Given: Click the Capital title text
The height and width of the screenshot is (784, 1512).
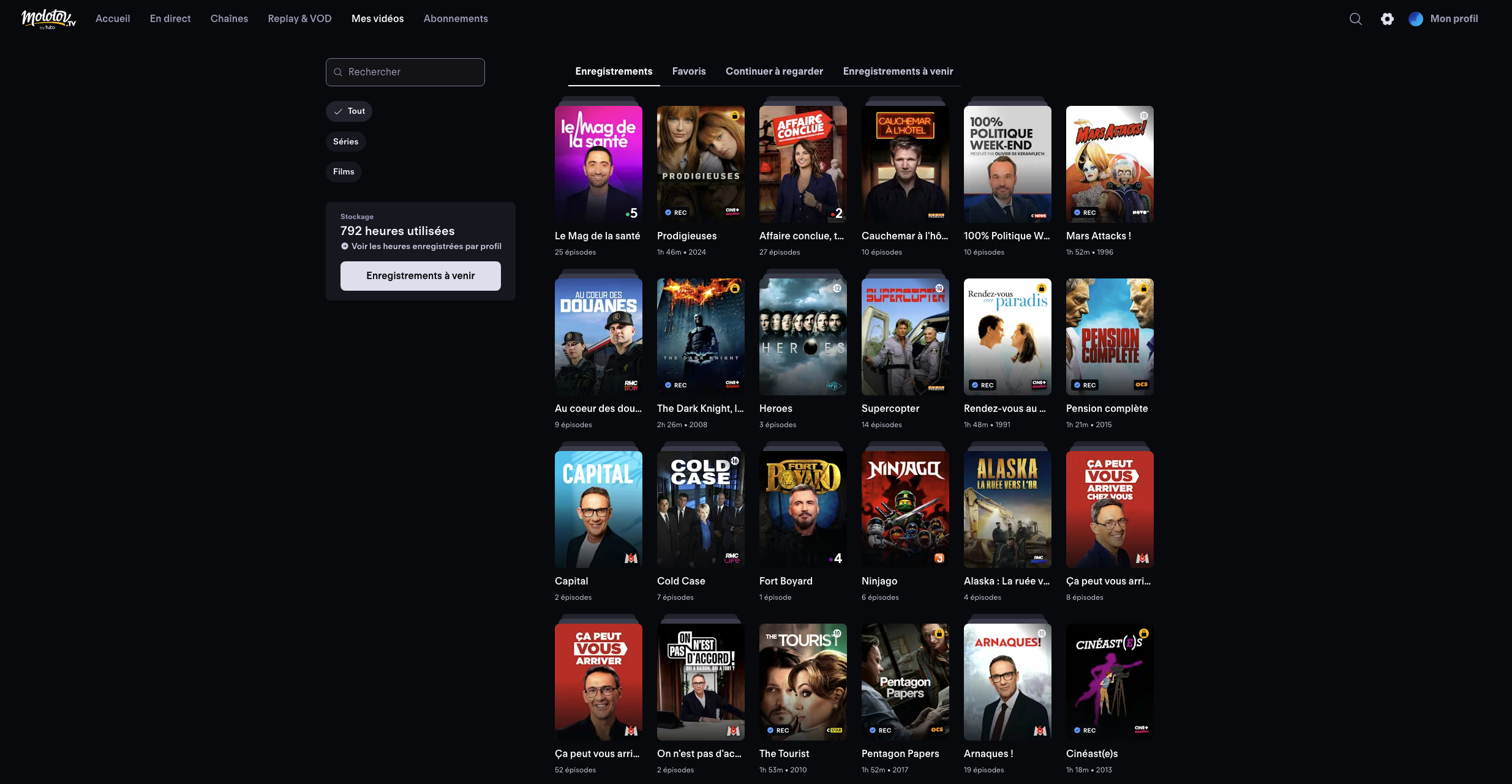Looking at the screenshot, I should coord(571,581).
